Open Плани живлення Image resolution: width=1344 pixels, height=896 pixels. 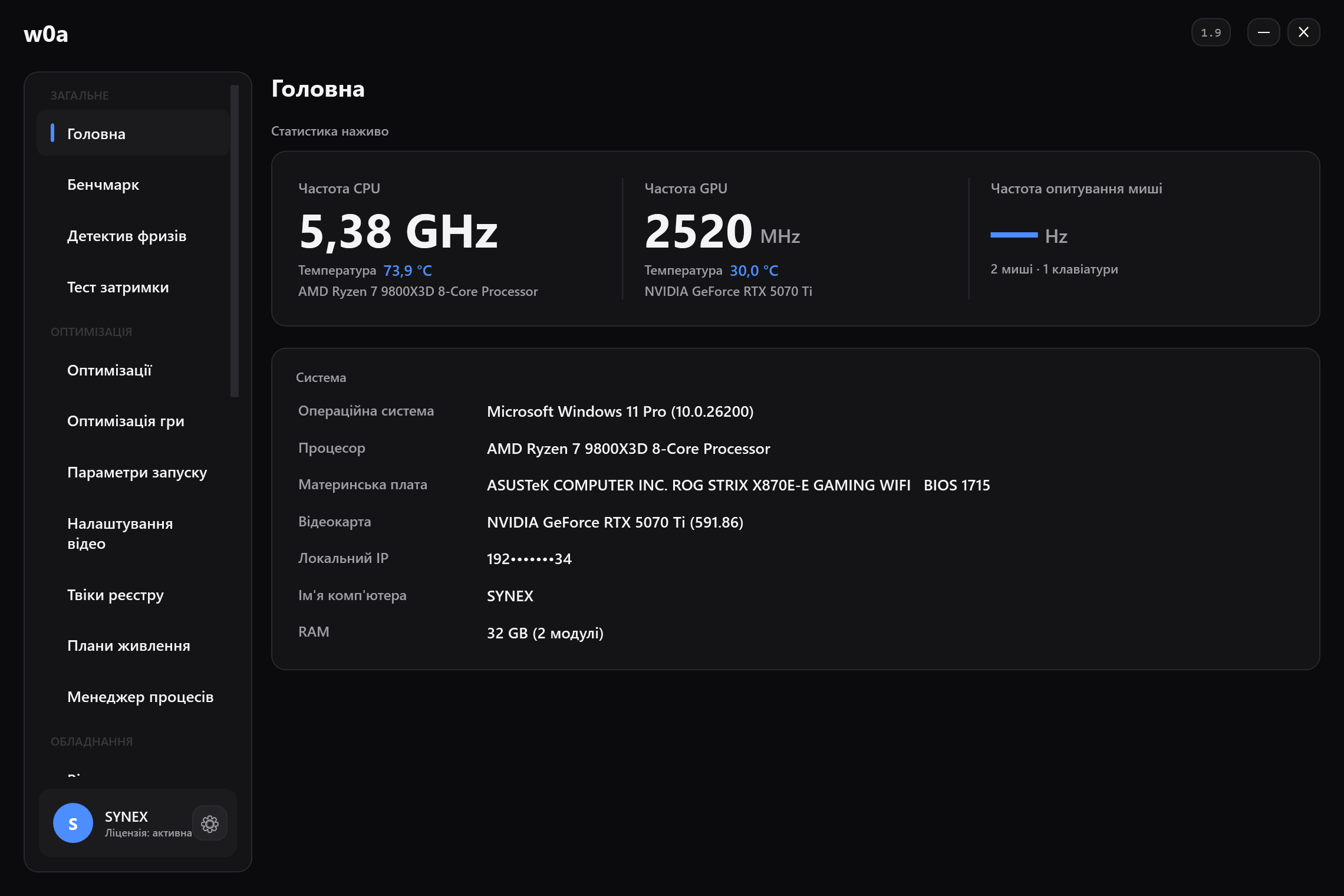(133, 645)
